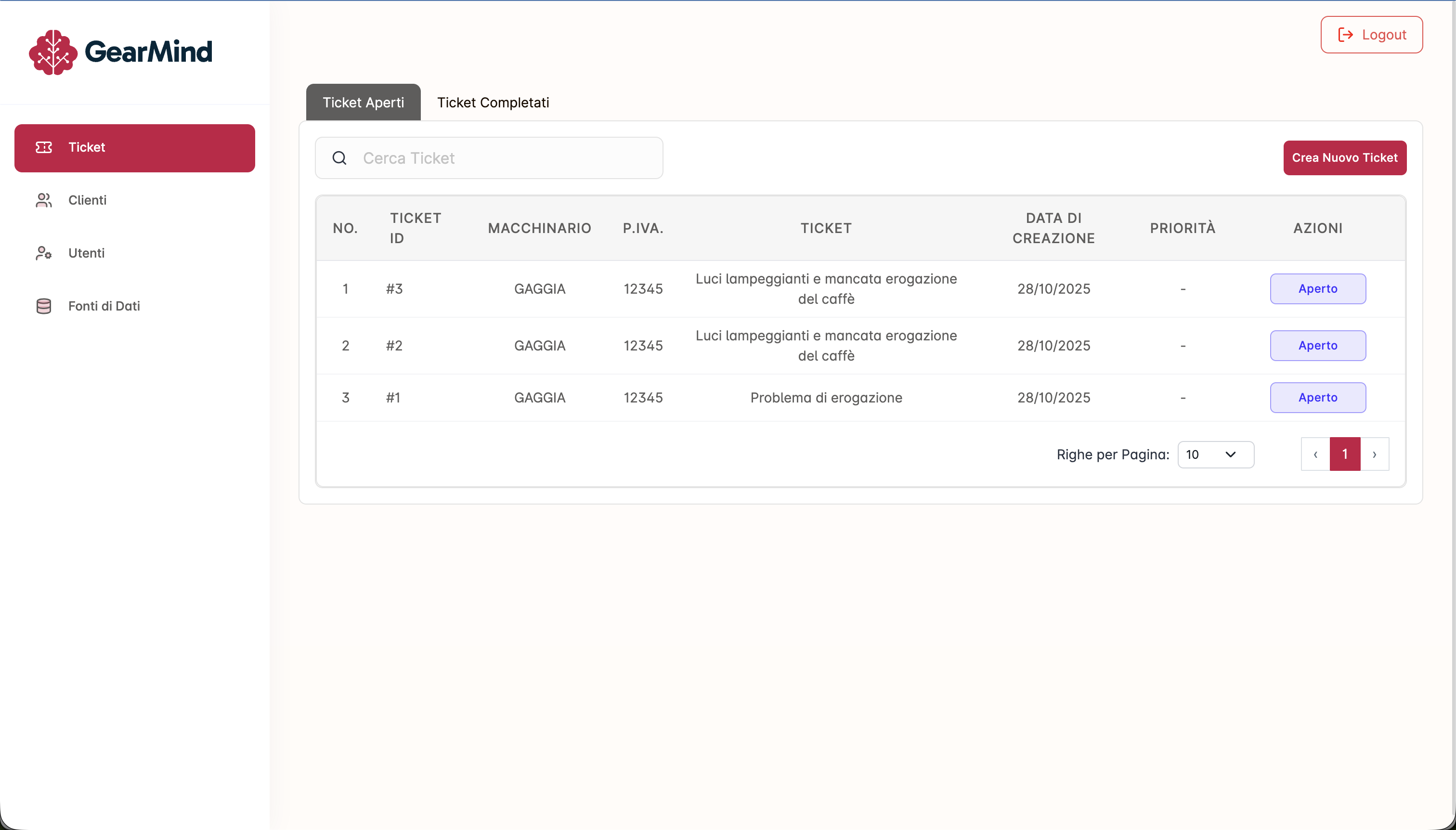Screen dimensions: 1456x830
Task: Go to next page arrow
Action: tap(1374, 454)
